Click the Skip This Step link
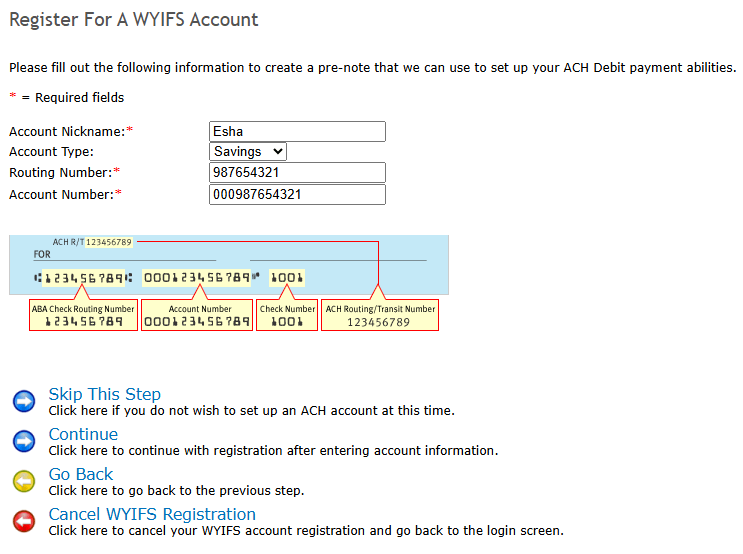743x554 pixels. coord(104,394)
